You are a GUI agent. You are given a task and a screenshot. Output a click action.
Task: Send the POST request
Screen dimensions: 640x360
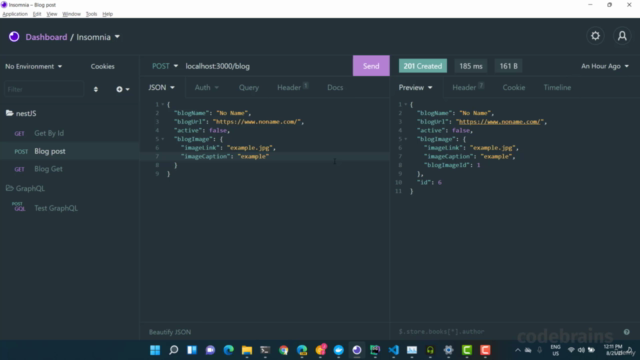pos(371,66)
